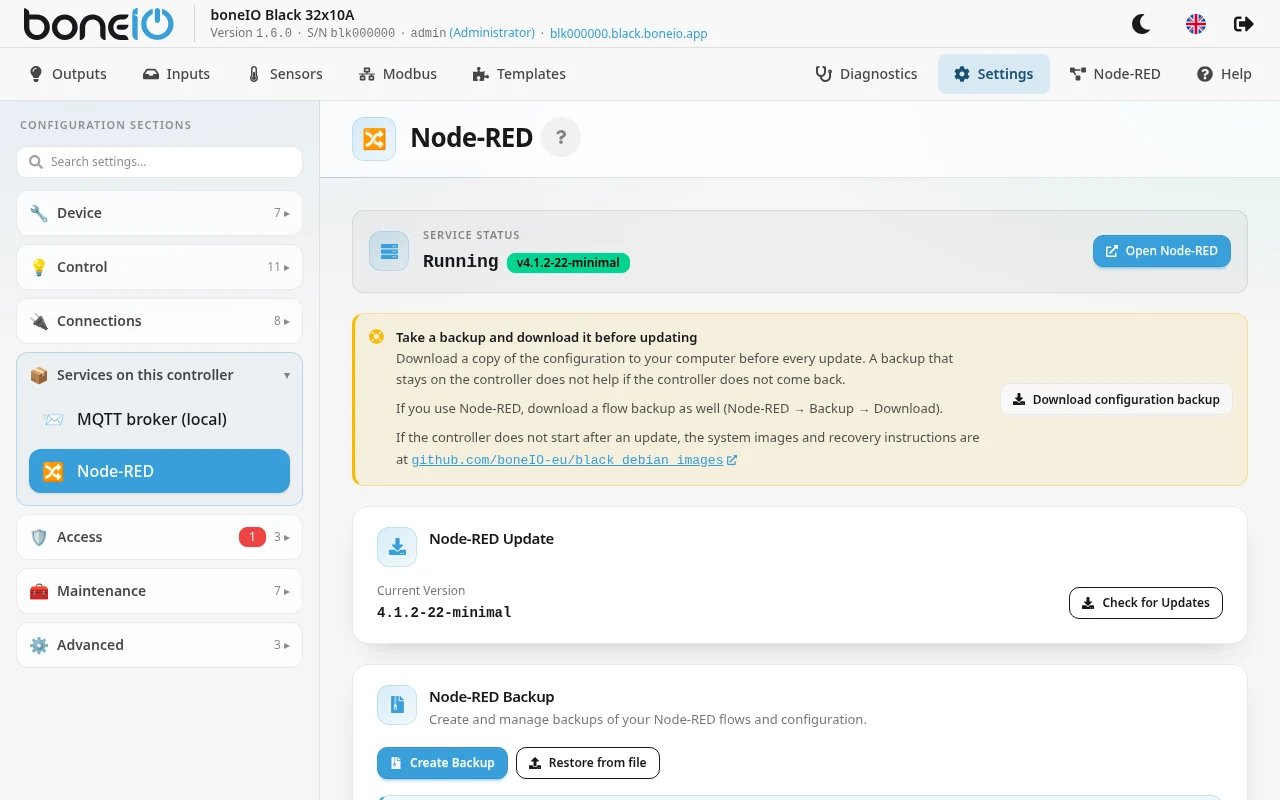Click the Node-RED Update download icon

coord(397,547)
